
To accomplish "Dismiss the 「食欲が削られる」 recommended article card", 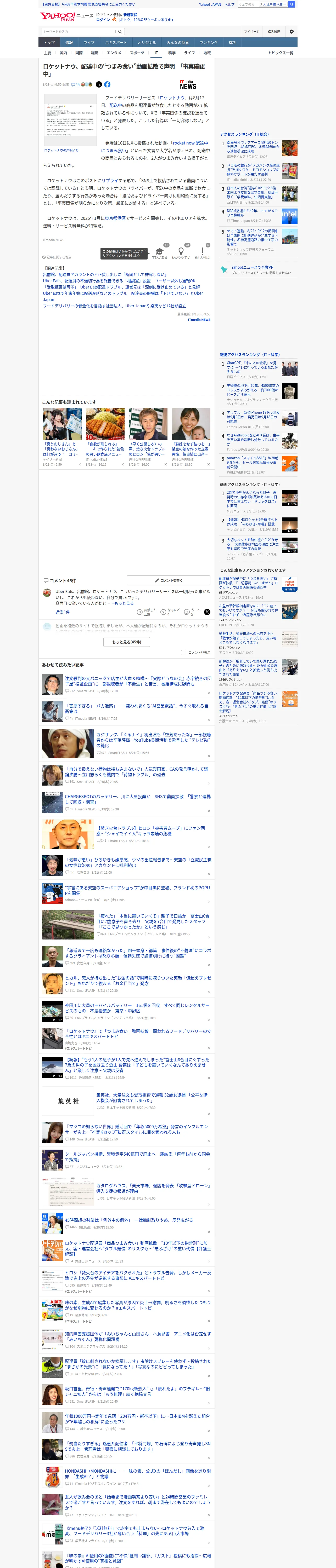I will click(x=122, y=464).
